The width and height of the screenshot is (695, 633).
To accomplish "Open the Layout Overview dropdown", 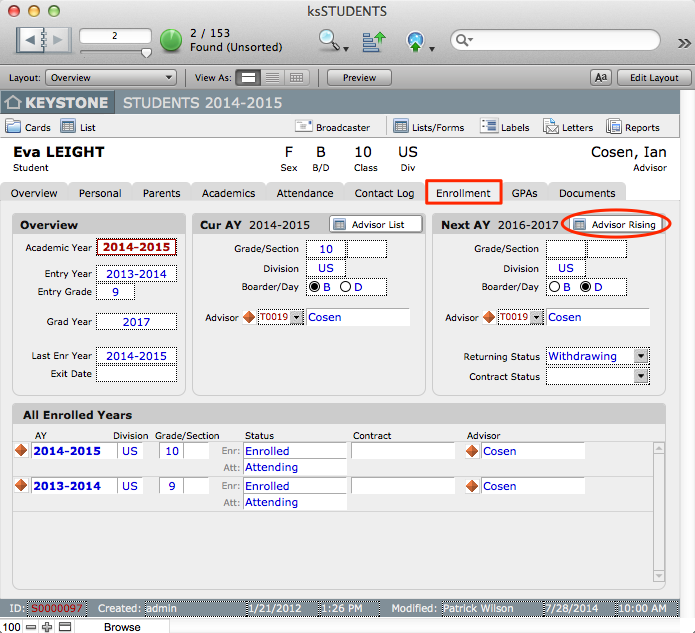I will (111, 77).
